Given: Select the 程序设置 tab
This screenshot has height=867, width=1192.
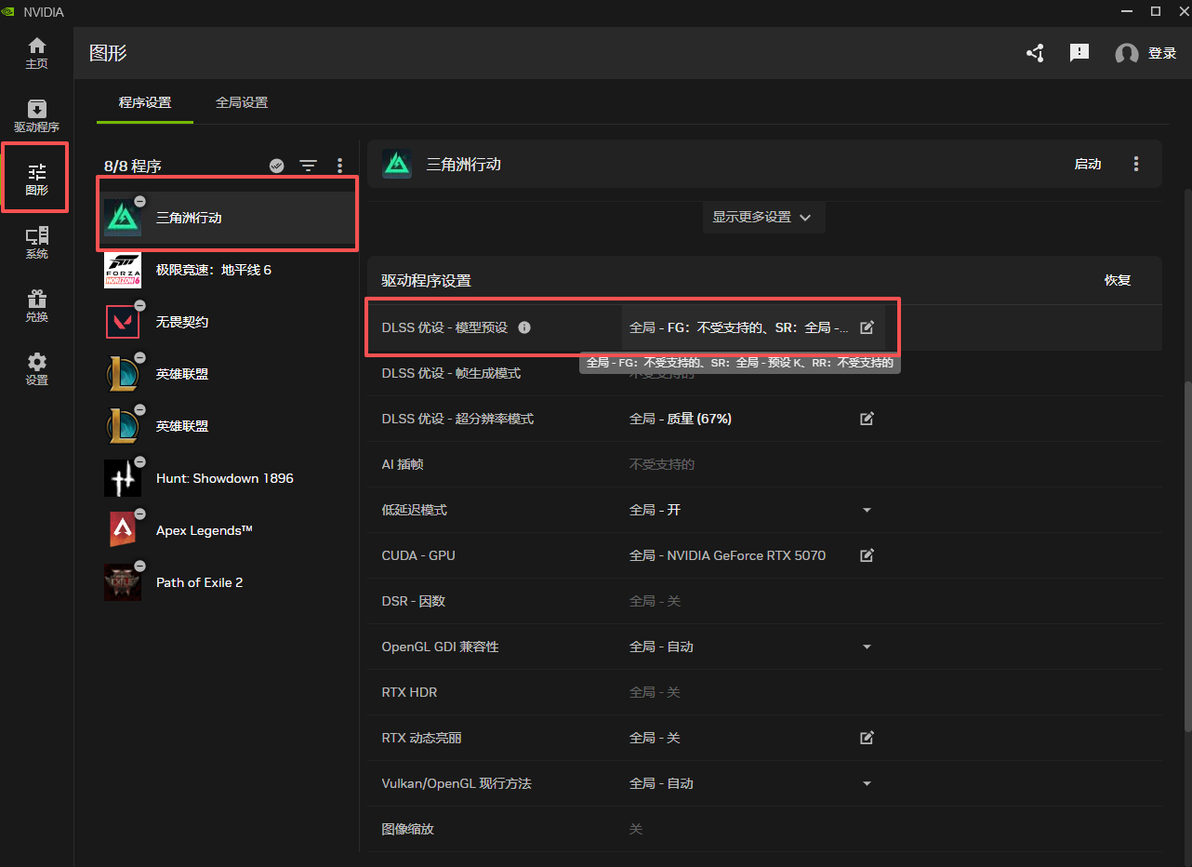Looking at the screenshot, I should click(x=145, y=103).
